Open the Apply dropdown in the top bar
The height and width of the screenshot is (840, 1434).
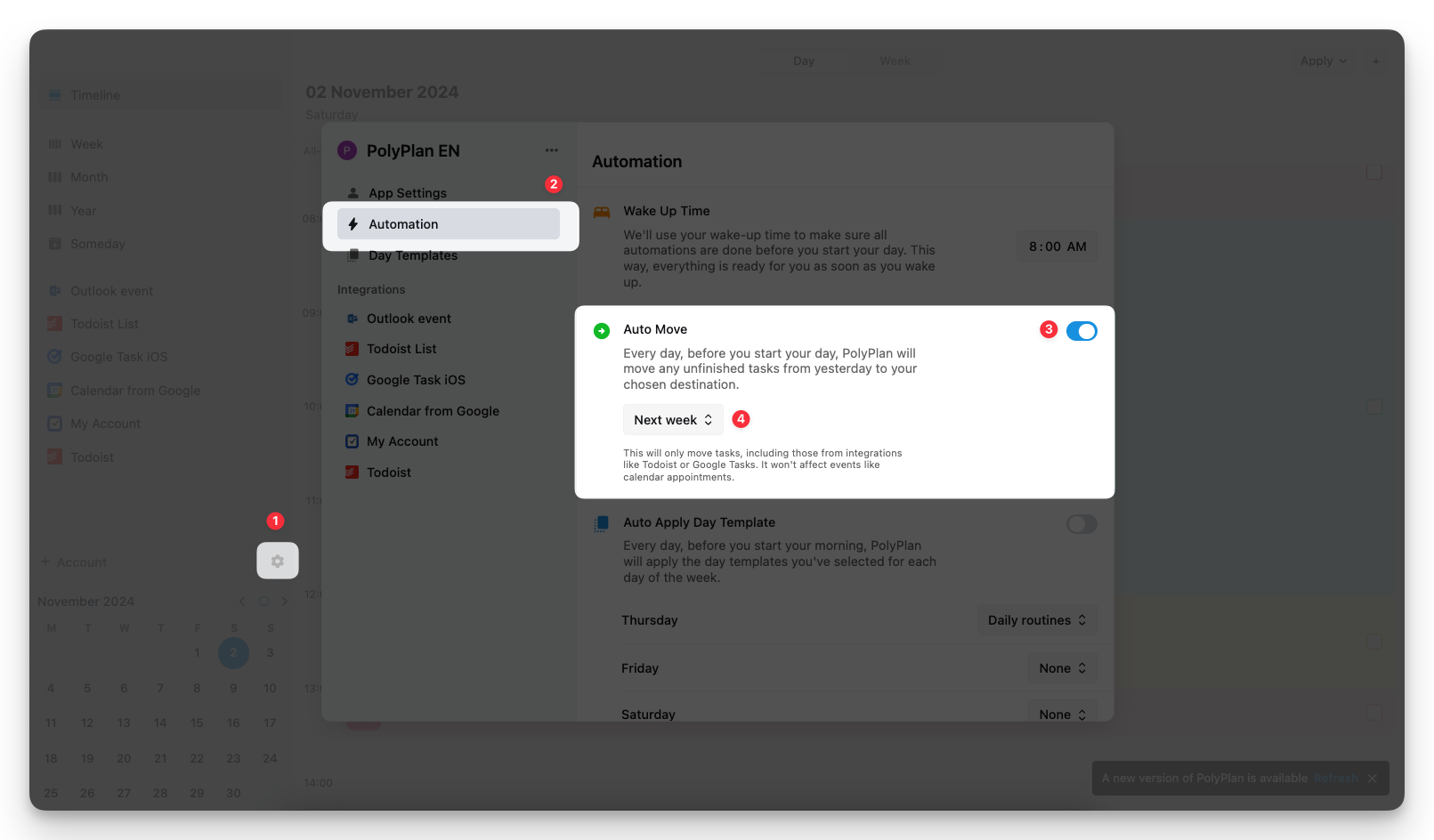[x=1323, y=61]
